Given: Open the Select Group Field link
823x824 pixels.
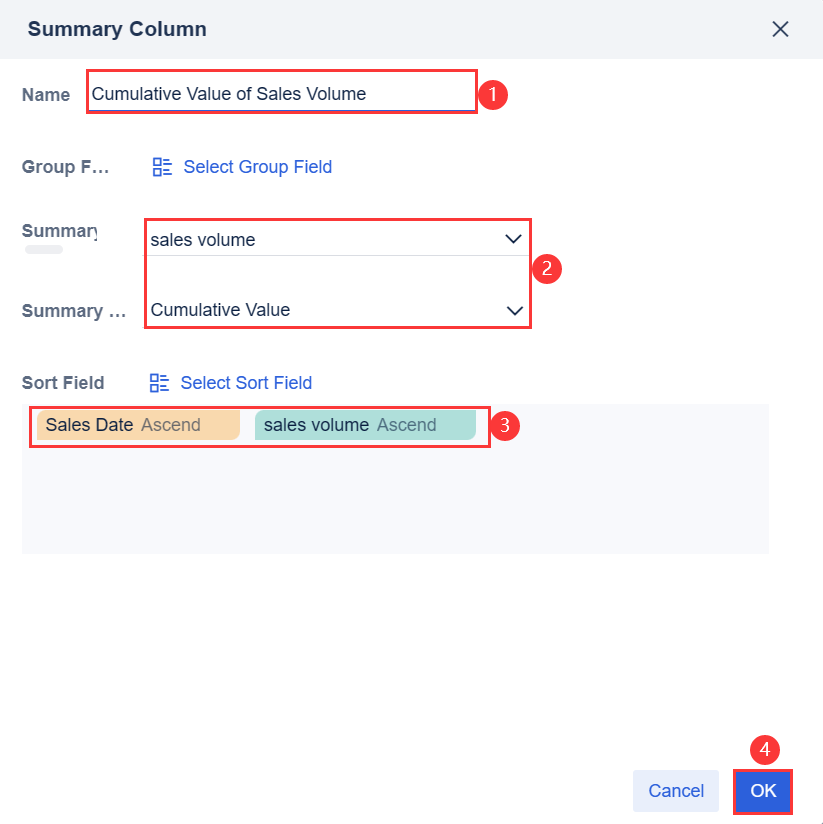Looking at the screenshot, I should [x=257, y=167].
